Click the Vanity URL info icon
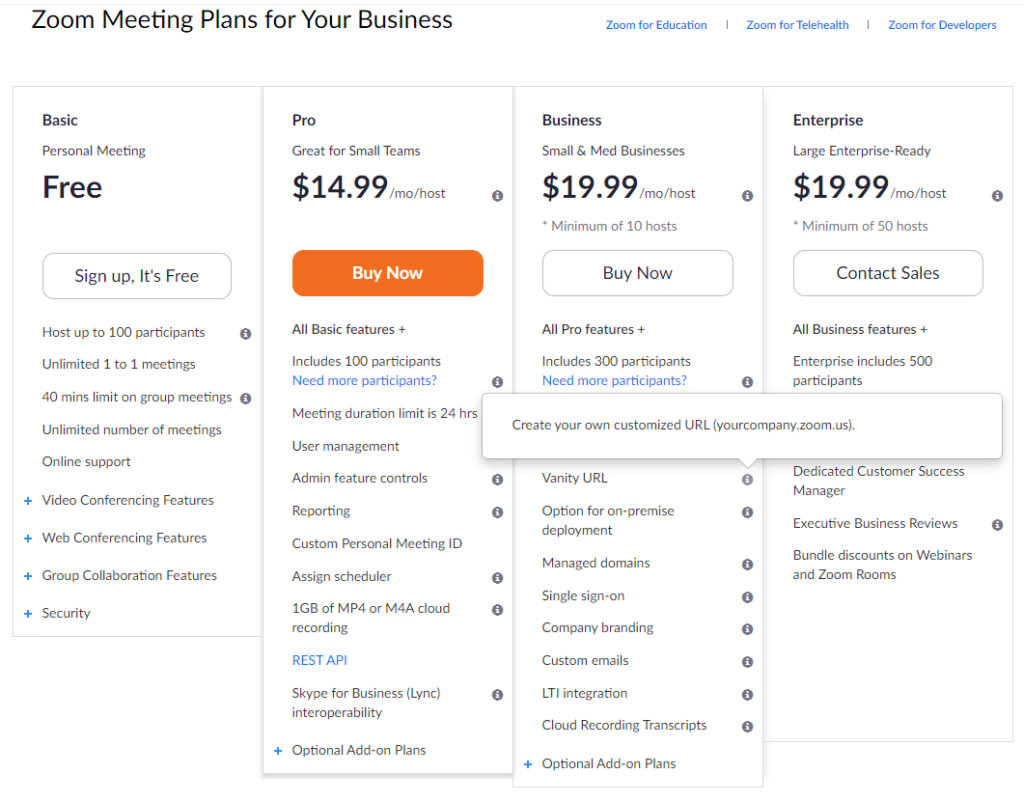 748,479
